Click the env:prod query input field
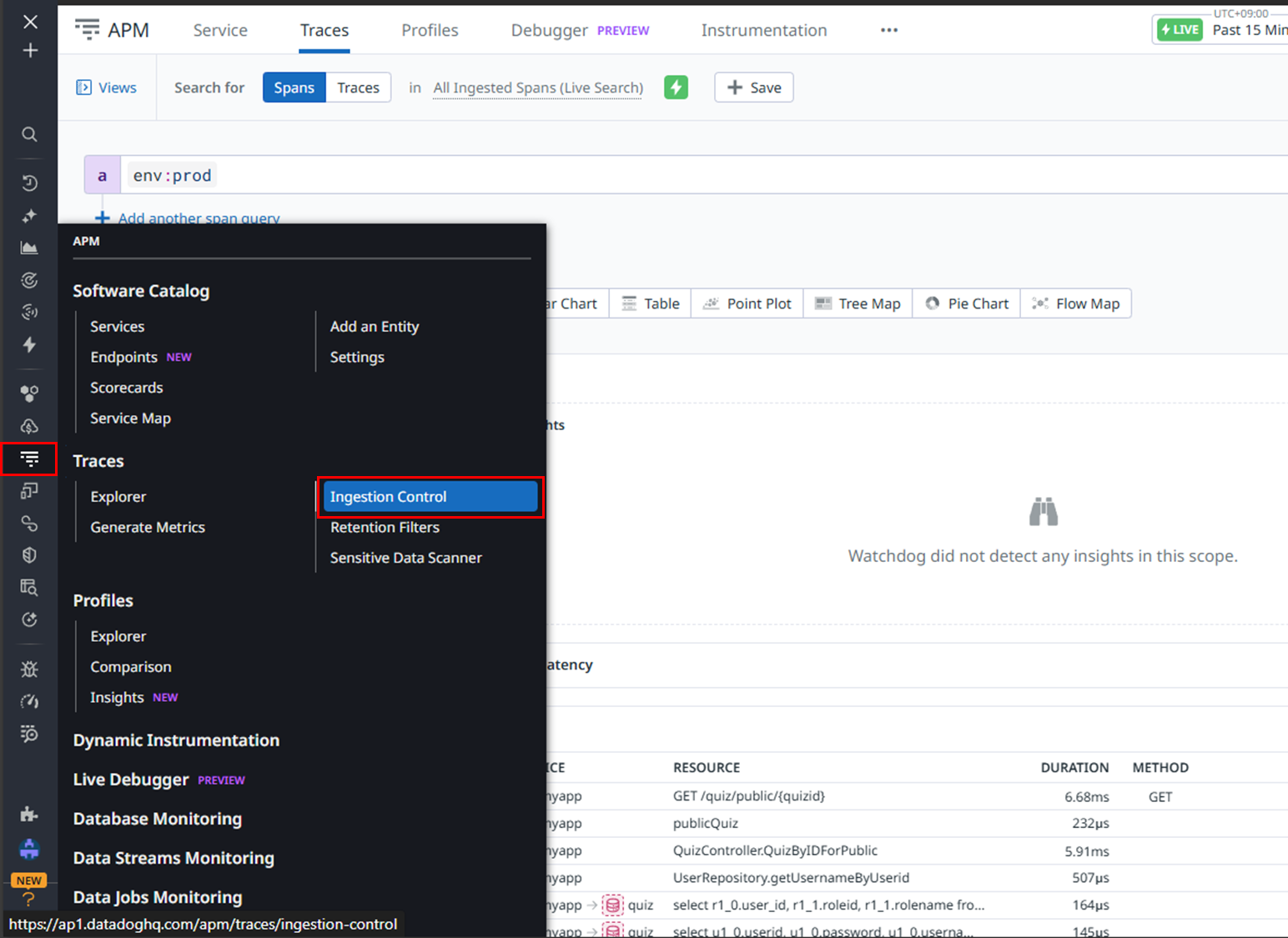This screenshot has width=1288, height=938. coord(667,176)
